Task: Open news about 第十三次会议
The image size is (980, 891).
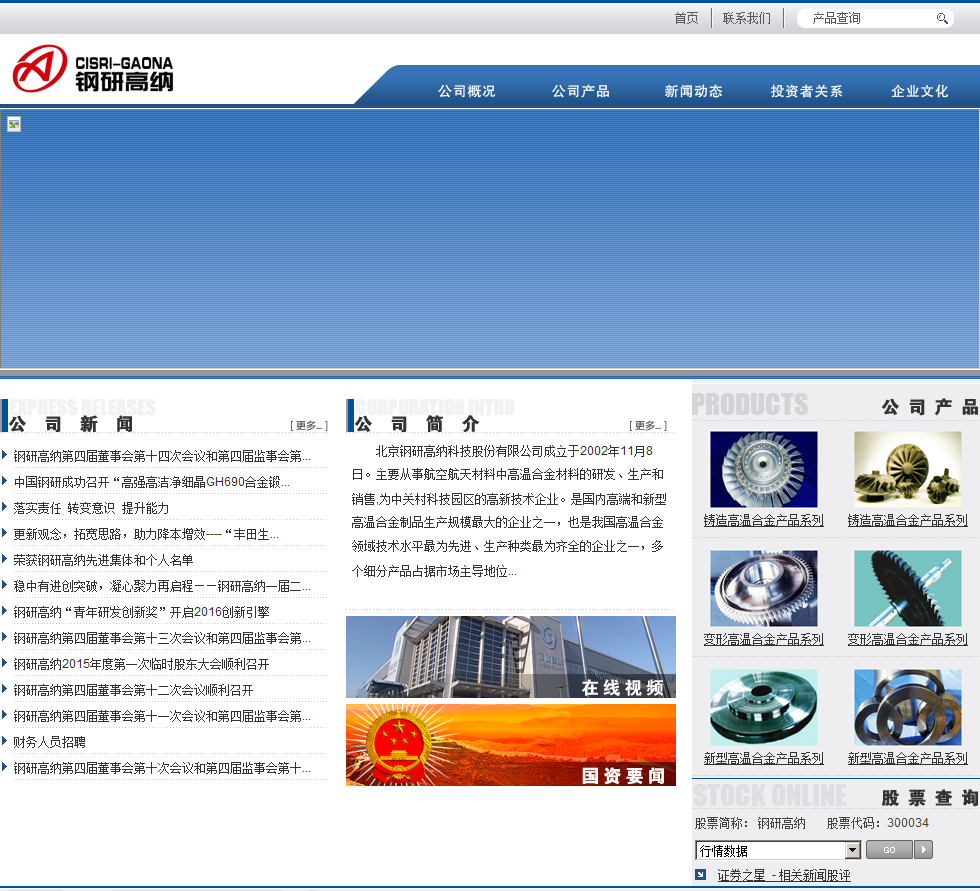Action: coord(162,638)
